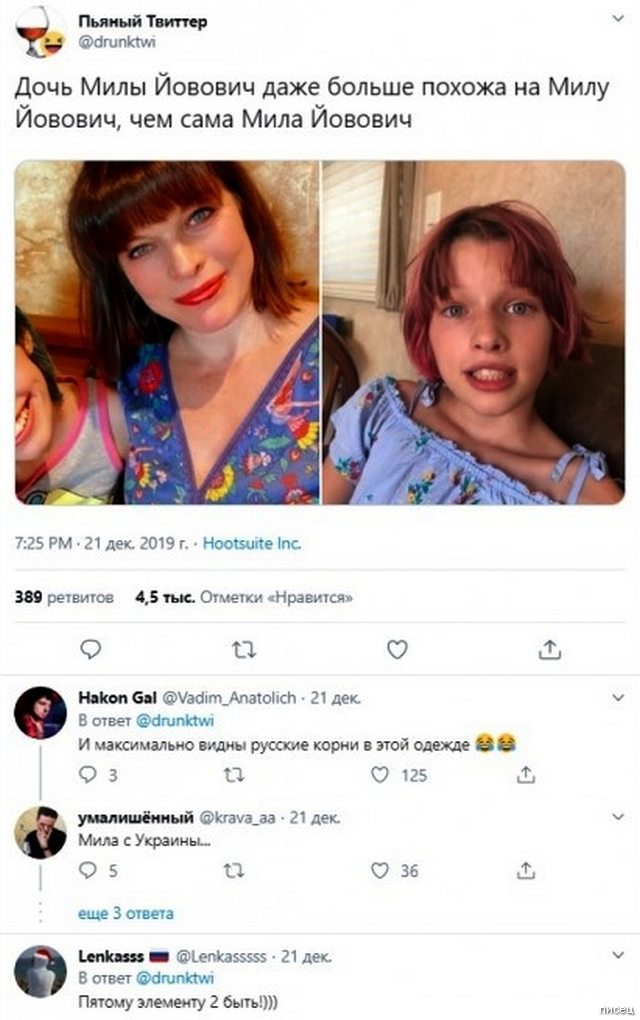Like Hakon Gal's reply with 125 likes
The width and height of the screenshot is (640, 1020).
click(381, 774)
